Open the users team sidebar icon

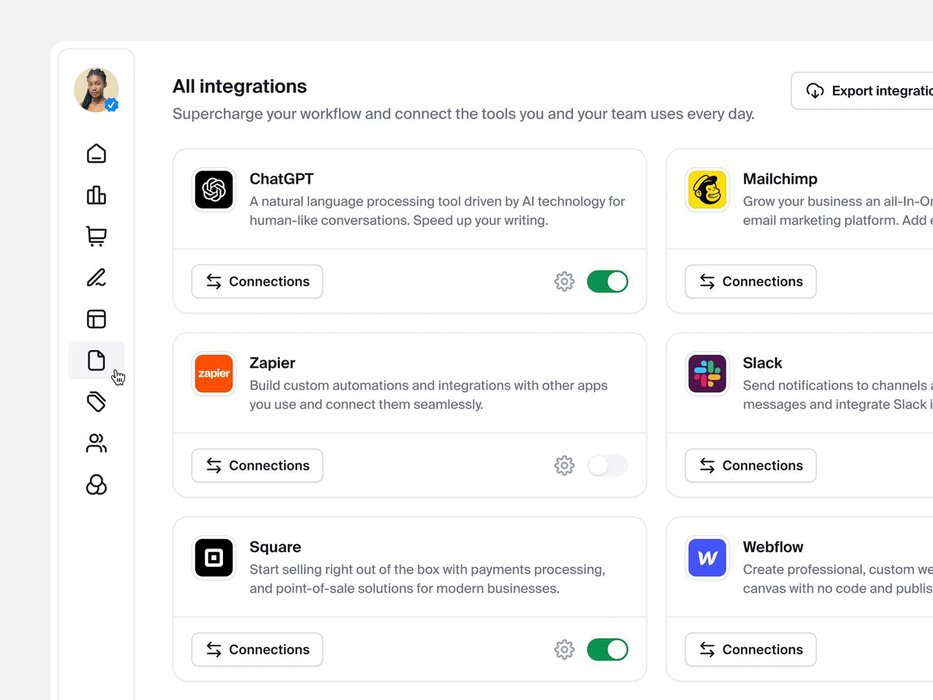pos(96,443)
